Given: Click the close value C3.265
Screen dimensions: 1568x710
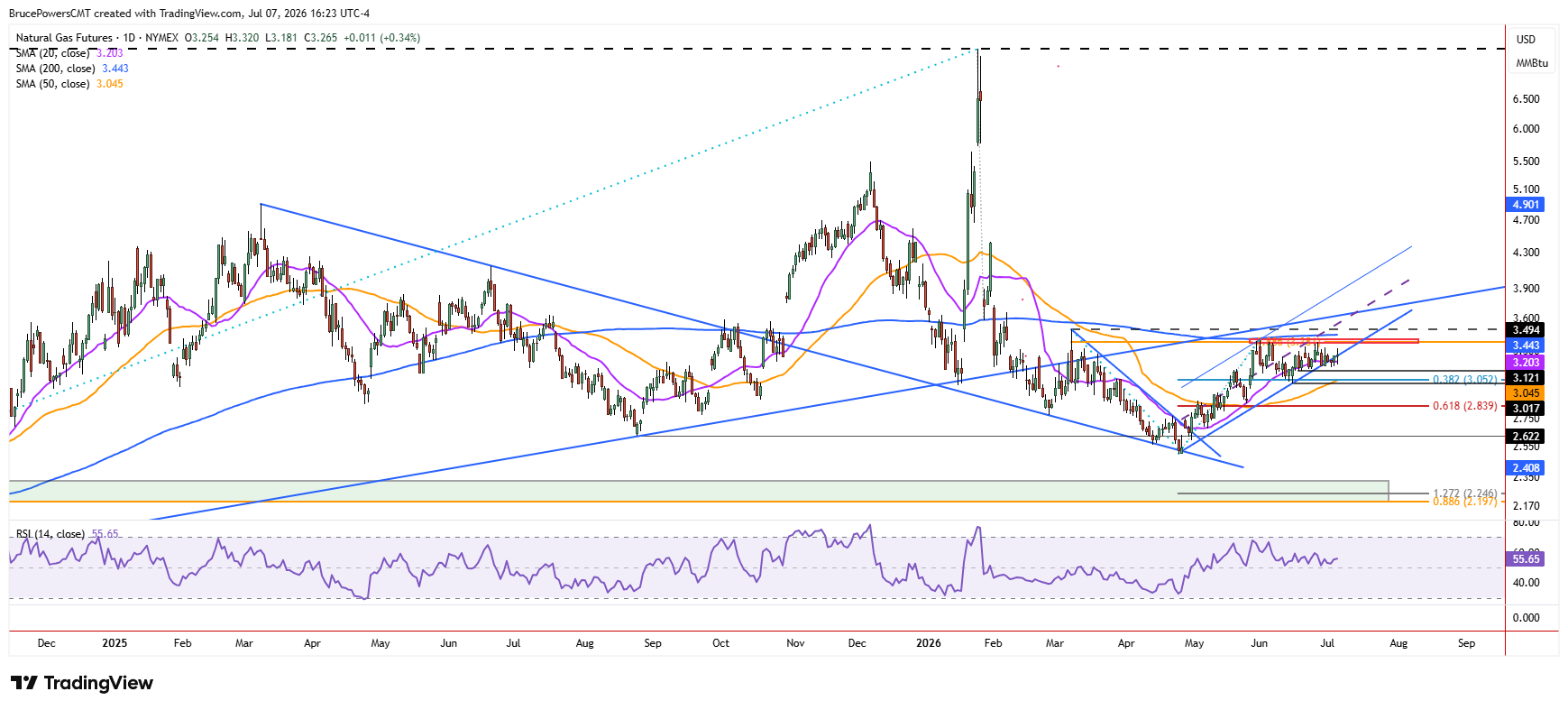Looking at the screenshot, I should pos(321,38).
